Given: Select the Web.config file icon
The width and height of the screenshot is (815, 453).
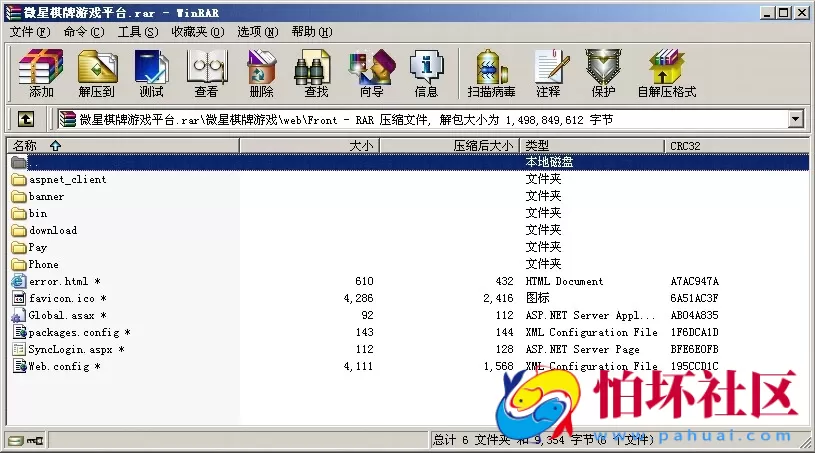Looking at the screenshot, I should point(20,366).
